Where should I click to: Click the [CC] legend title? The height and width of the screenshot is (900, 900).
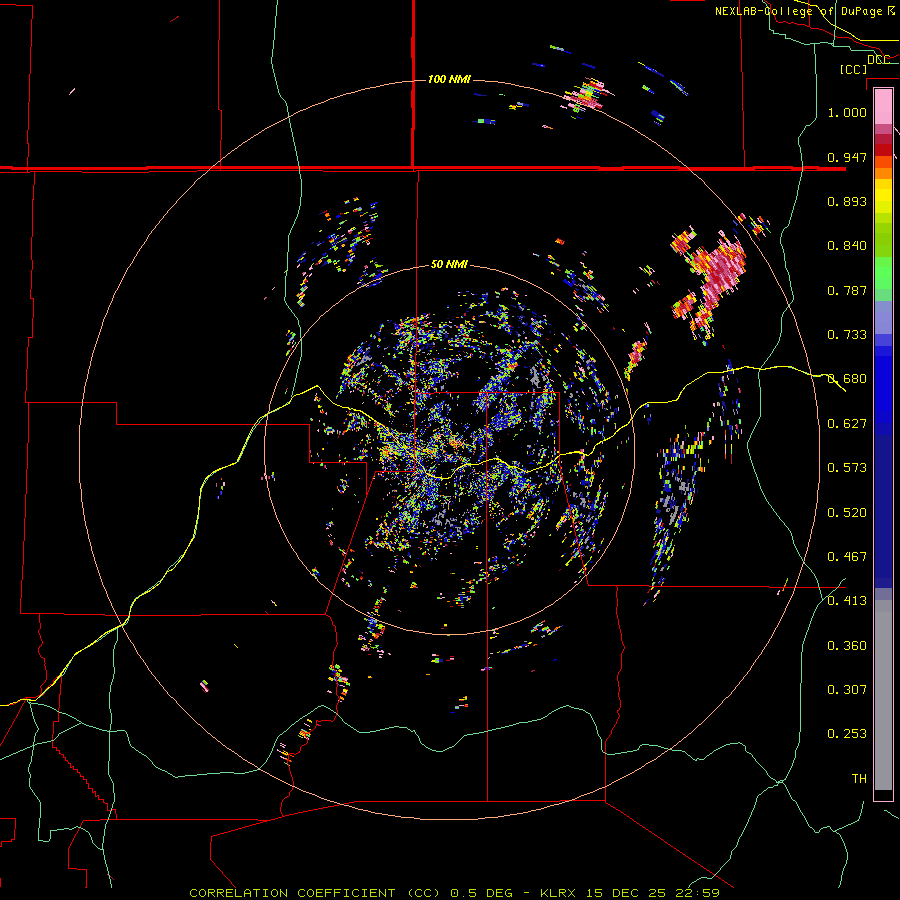coord(853,69)
